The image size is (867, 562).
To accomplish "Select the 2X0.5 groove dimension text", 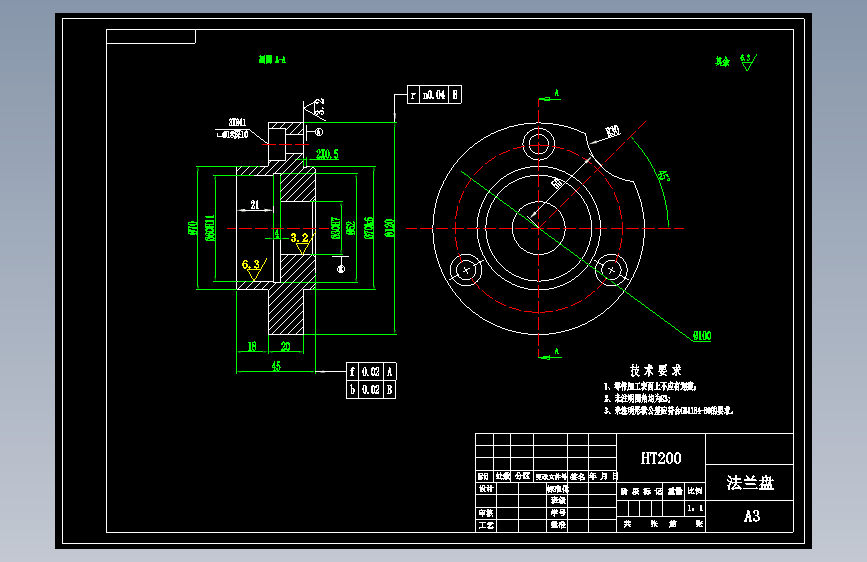I will (x=327, y=154).
